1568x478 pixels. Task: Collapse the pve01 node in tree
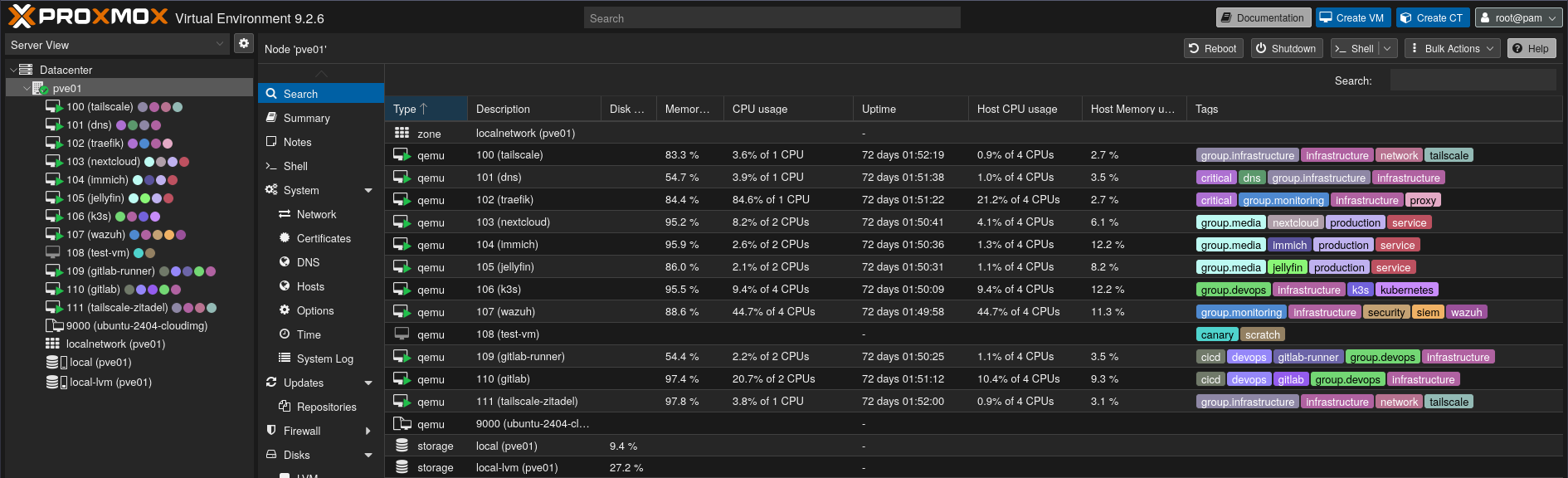pos(27,88)
